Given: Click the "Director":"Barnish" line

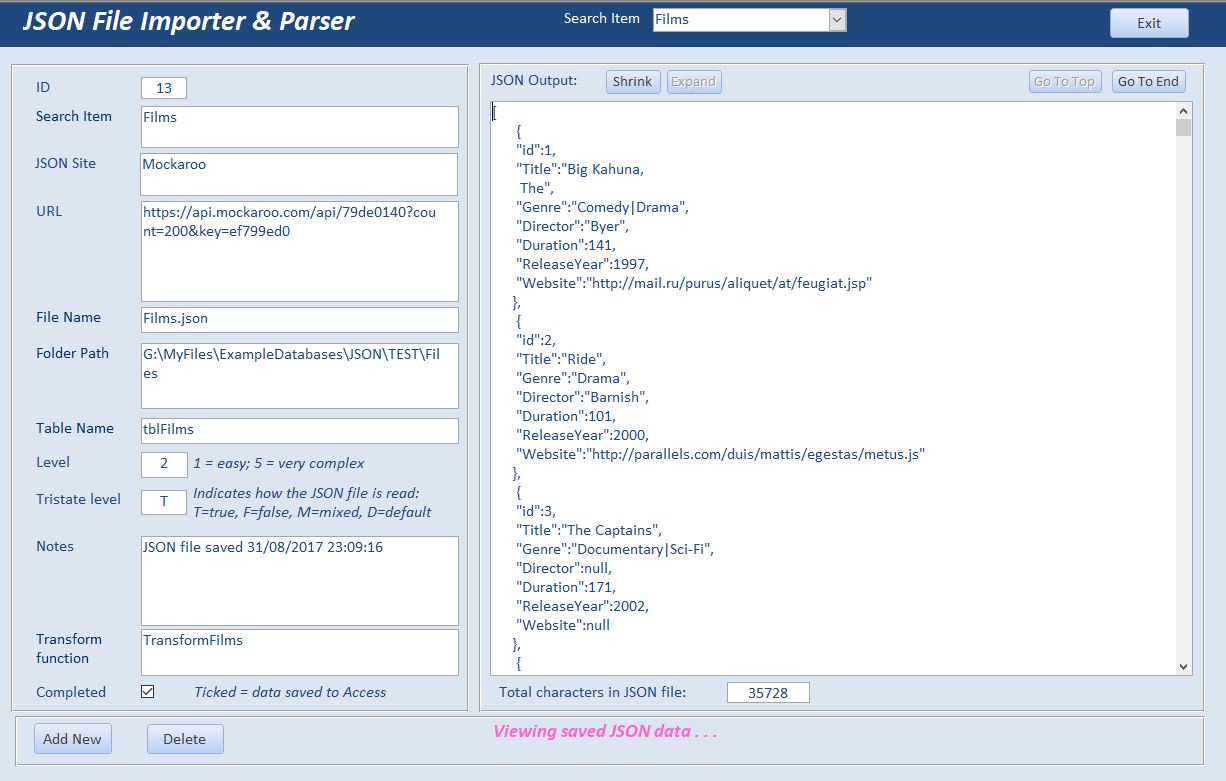Looking at the screenshot, I should [582, 397].
